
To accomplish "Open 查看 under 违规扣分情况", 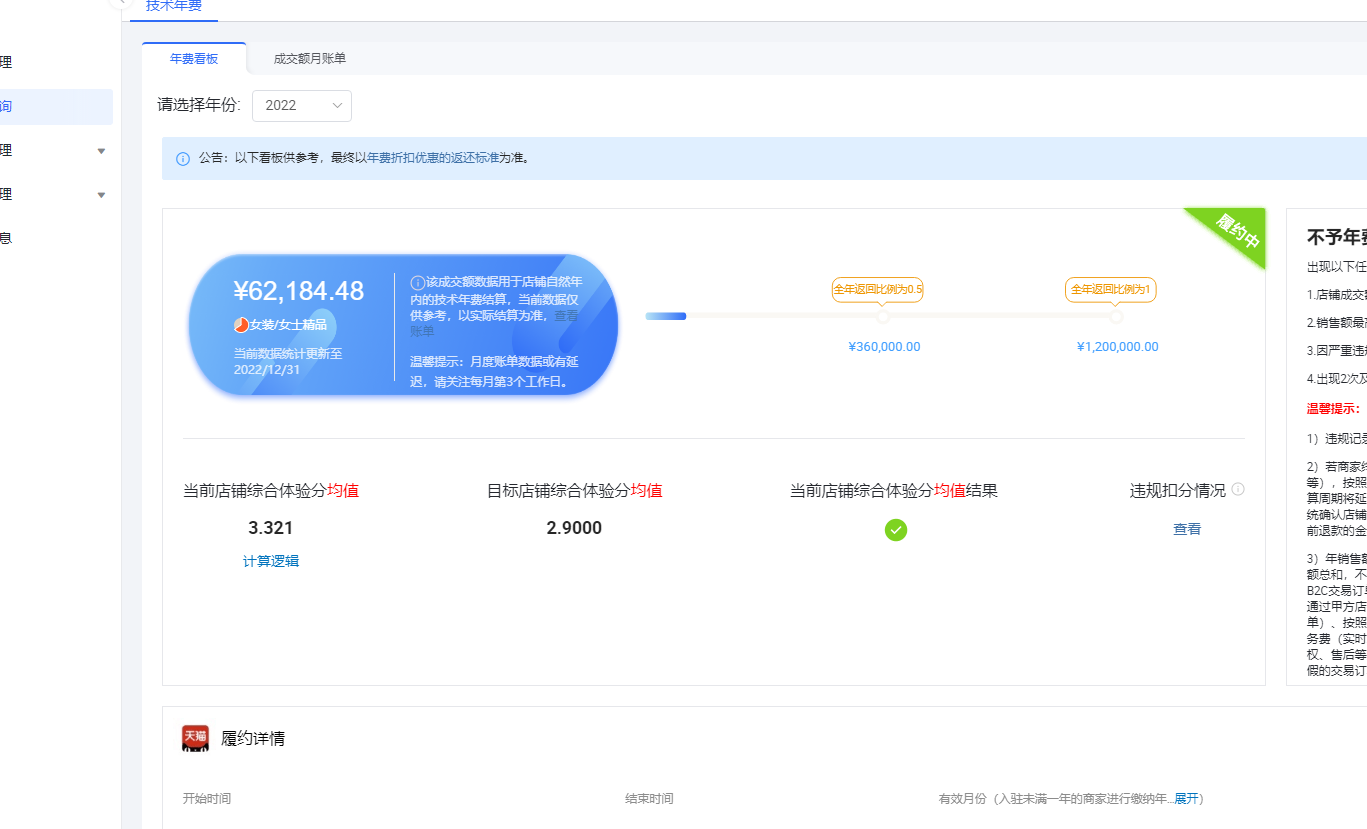I will (x=1187, y=530).
